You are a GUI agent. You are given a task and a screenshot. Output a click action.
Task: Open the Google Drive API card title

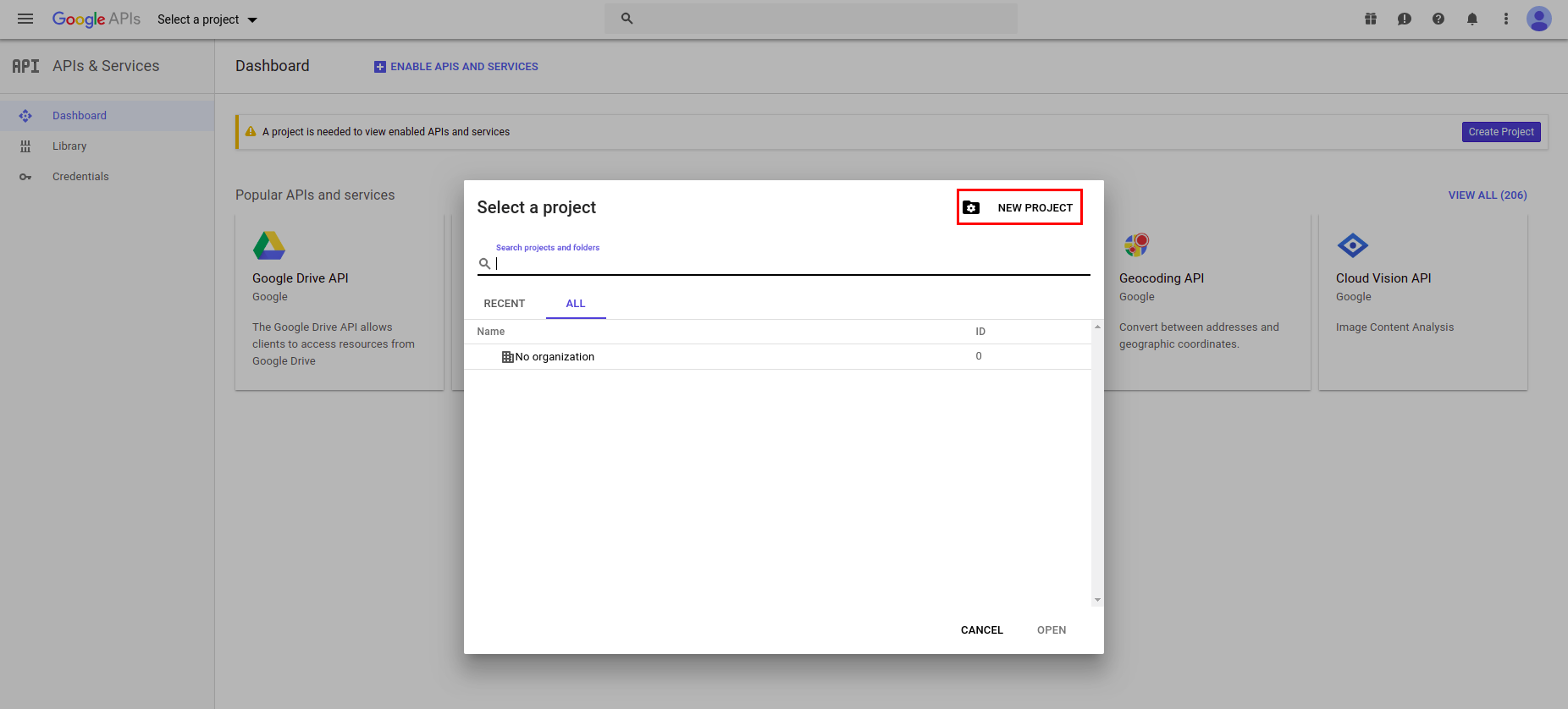coord(301,278)
